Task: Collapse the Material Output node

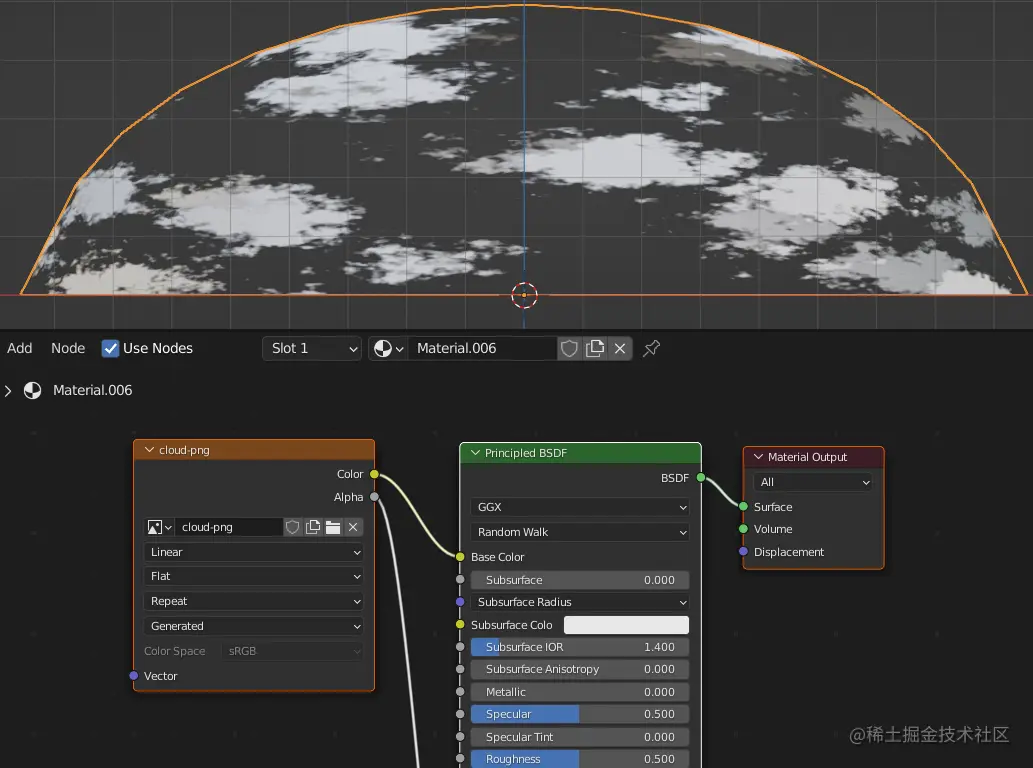Action: (x=758, y=457)
